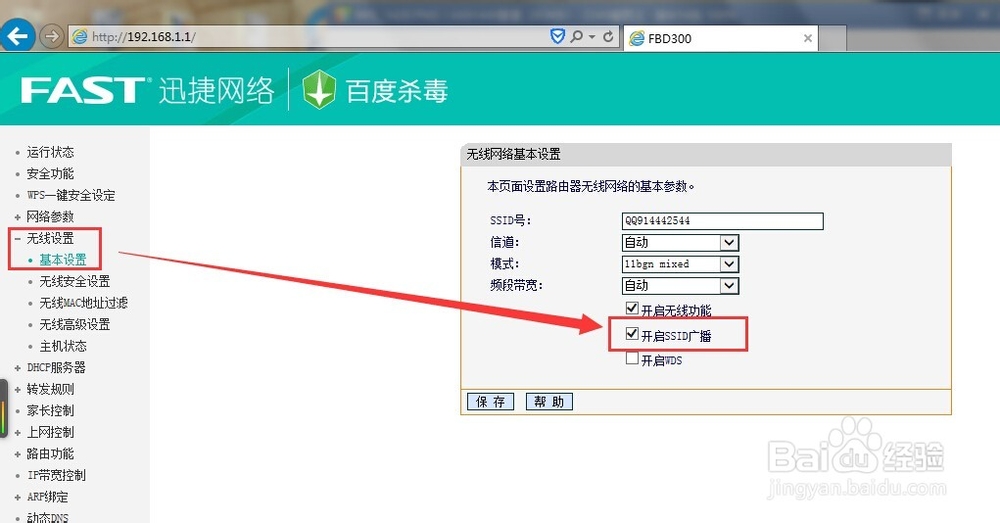Click the search magnifier icon in address bar
Viewport: 1000px width, 523px height.
point(577,36)
